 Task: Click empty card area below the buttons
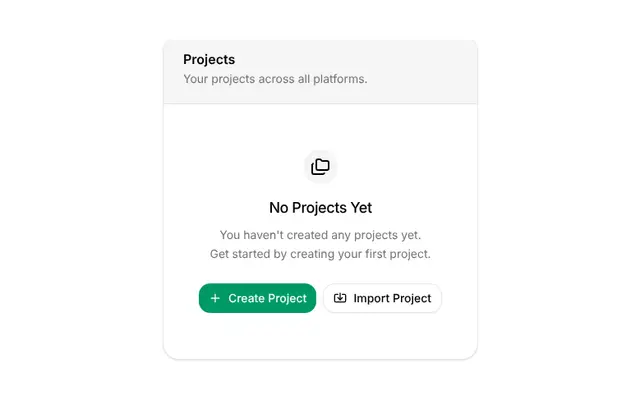320,337
